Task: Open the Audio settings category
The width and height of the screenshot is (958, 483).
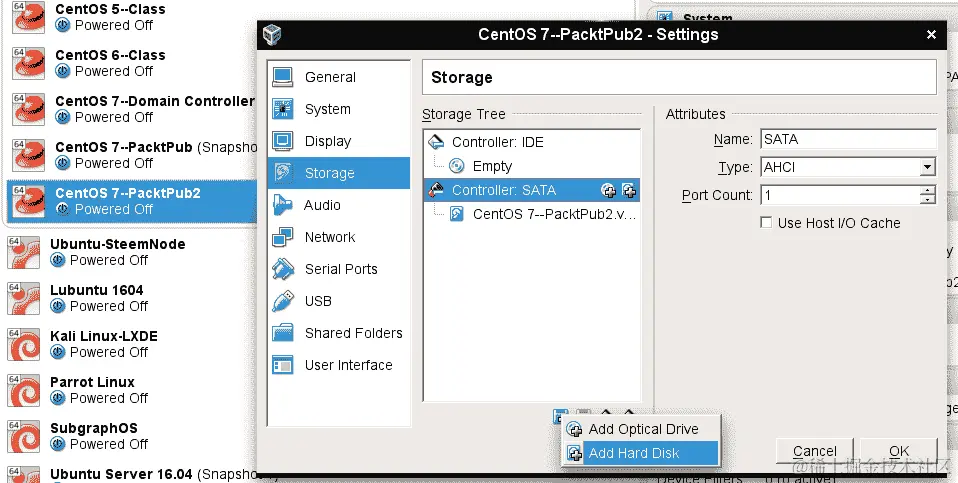Action: coord(338,205)
